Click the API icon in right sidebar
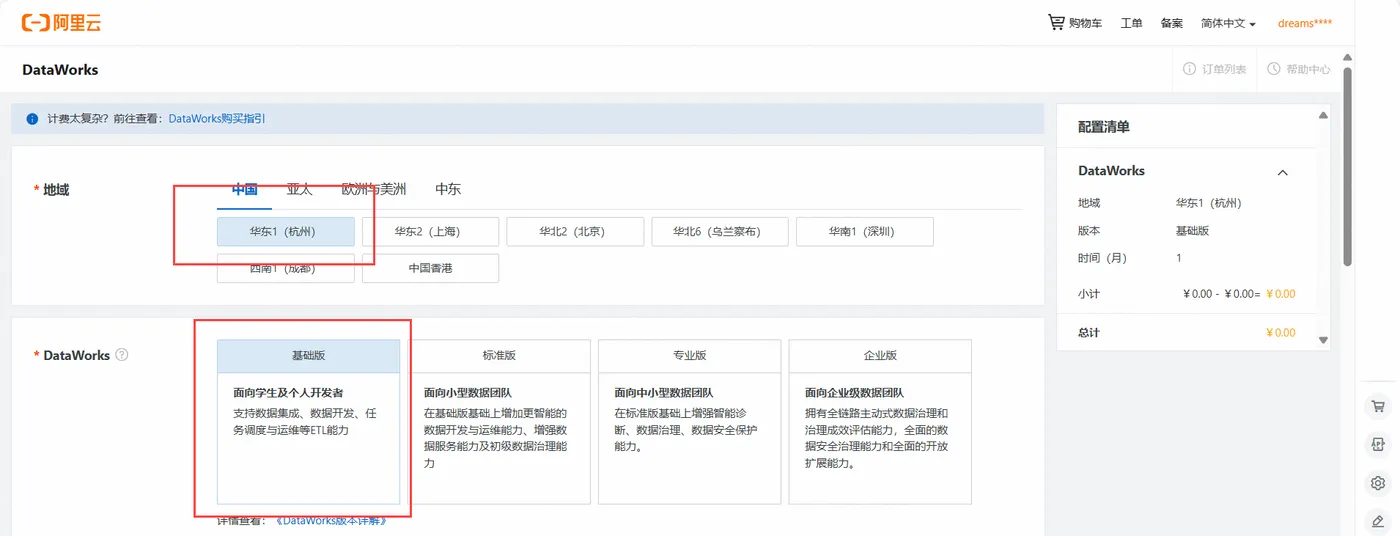This screenshot has height=536, width=1400. click(1378, 445)
